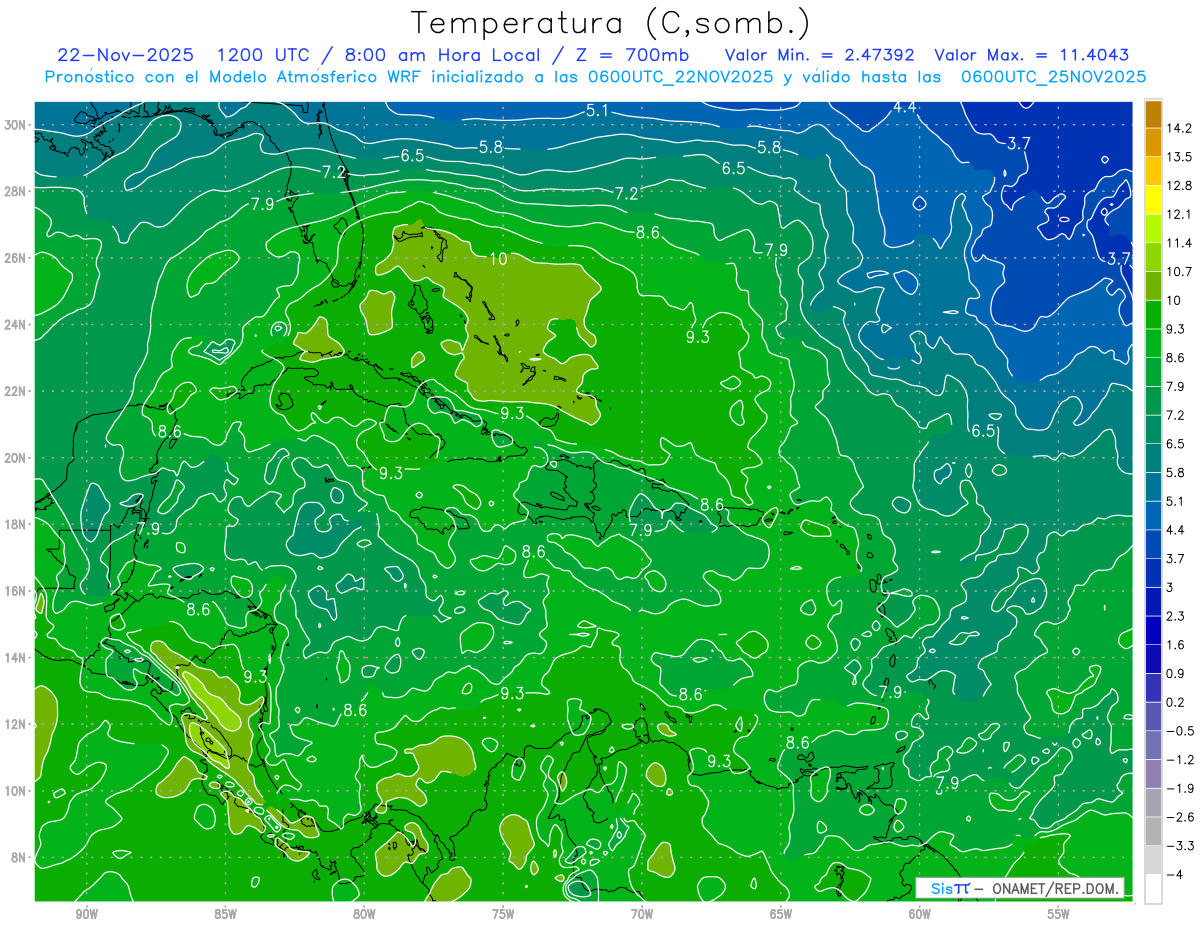Click the "SisTT - ONAMET/REP.DOM." credit box
1200x927 pixels.
[1019, 888]
